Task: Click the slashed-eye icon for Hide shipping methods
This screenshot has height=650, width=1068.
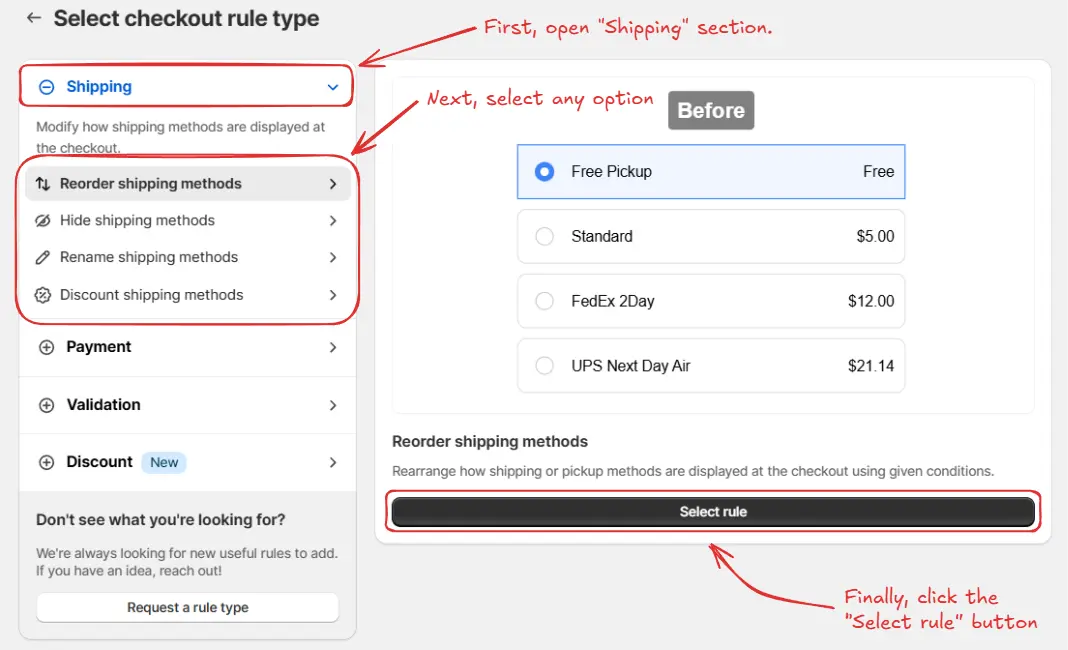Action: click(44, 220)
